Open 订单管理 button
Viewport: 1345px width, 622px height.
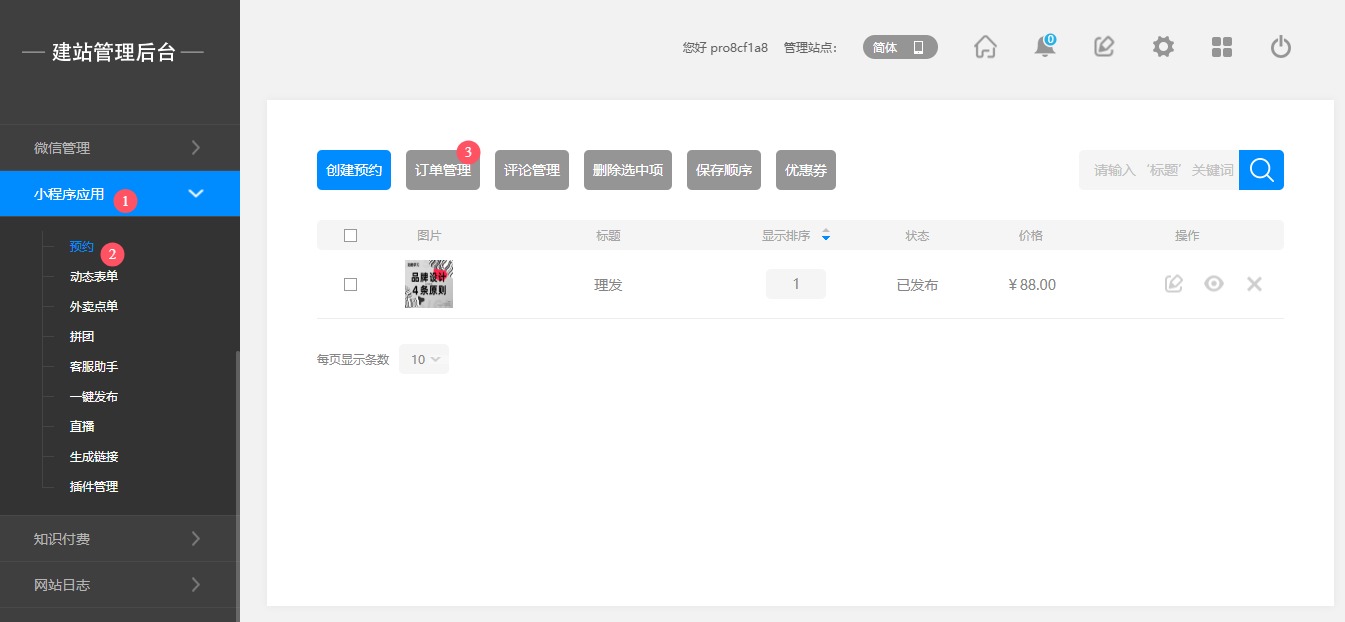443,170
